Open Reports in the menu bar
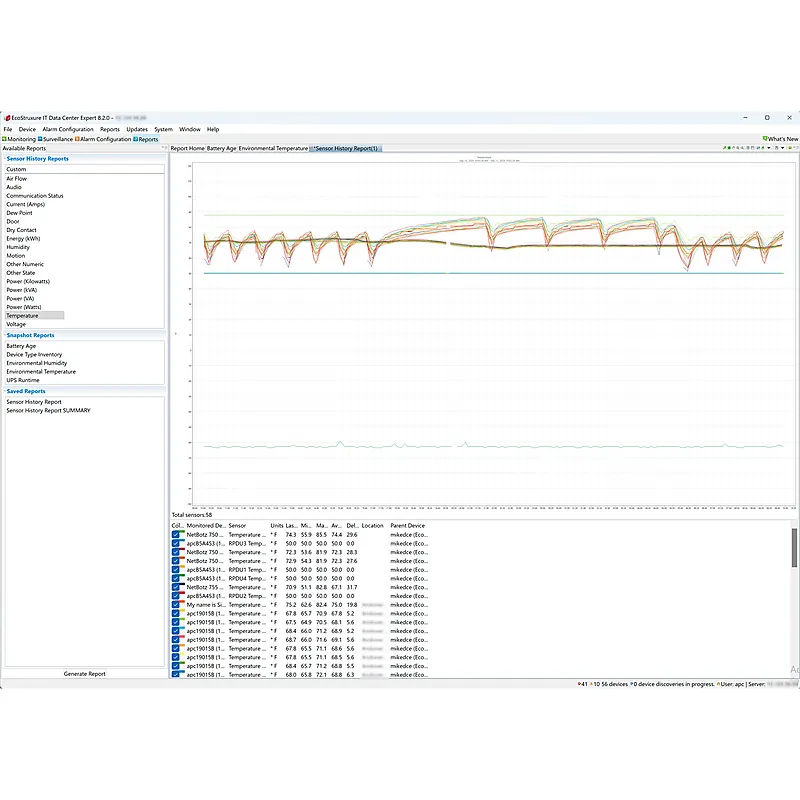The width and height of the screenshot is (800, 800). point(110,130)
